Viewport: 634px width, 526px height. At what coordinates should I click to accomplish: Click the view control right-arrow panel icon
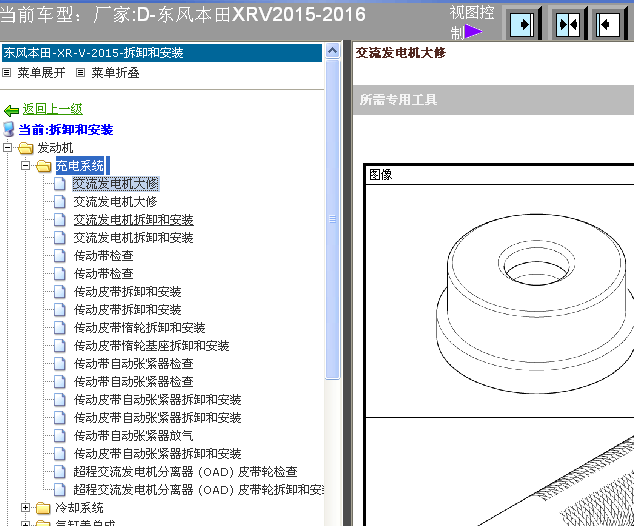click(522, 24)
